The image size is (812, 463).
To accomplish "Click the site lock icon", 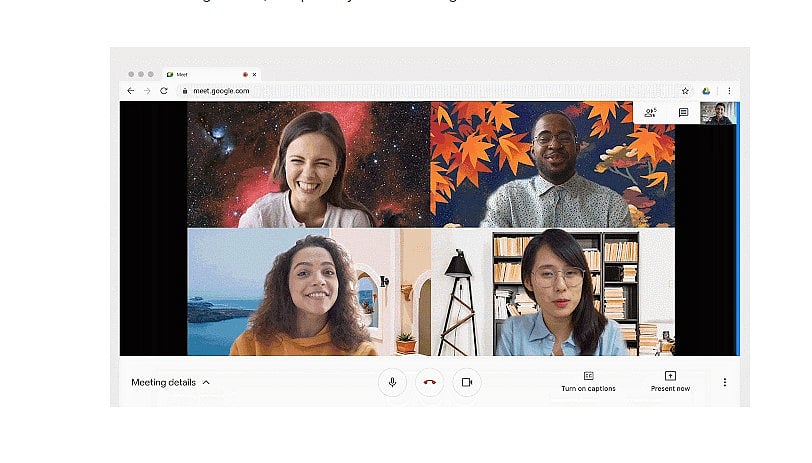I will (x=185, y=91).
